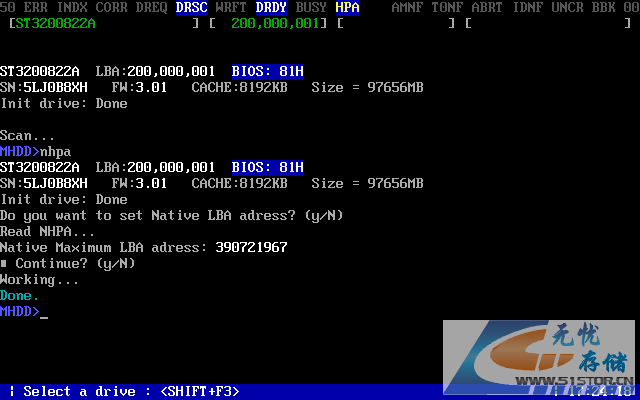This screenshot has height=400, width=640.
Task: Click the UNCR error flag
Action: [567, 7]
